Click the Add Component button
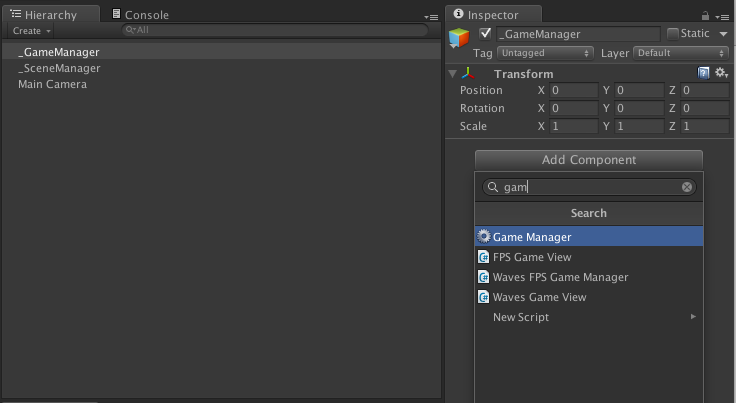 [x=589, y=160]
